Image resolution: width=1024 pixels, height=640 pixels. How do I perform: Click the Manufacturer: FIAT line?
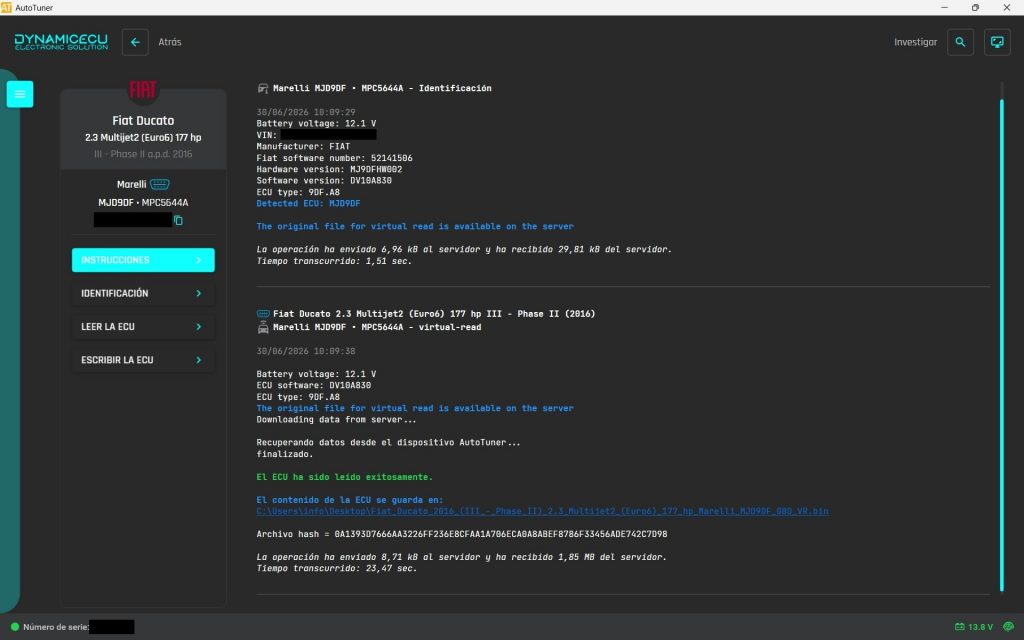coord(303,146)
